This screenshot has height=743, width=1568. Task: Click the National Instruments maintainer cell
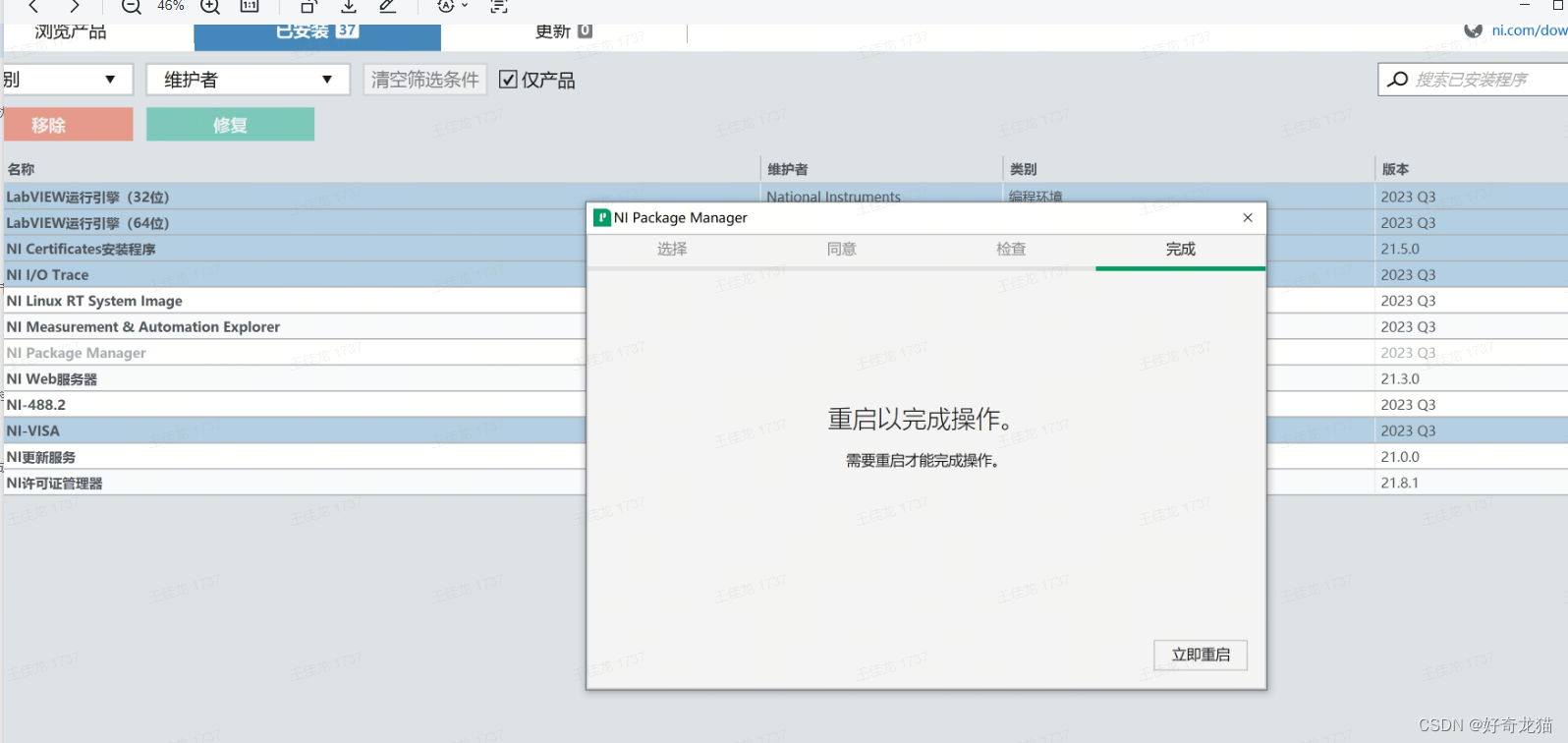[x=833, y=196]
